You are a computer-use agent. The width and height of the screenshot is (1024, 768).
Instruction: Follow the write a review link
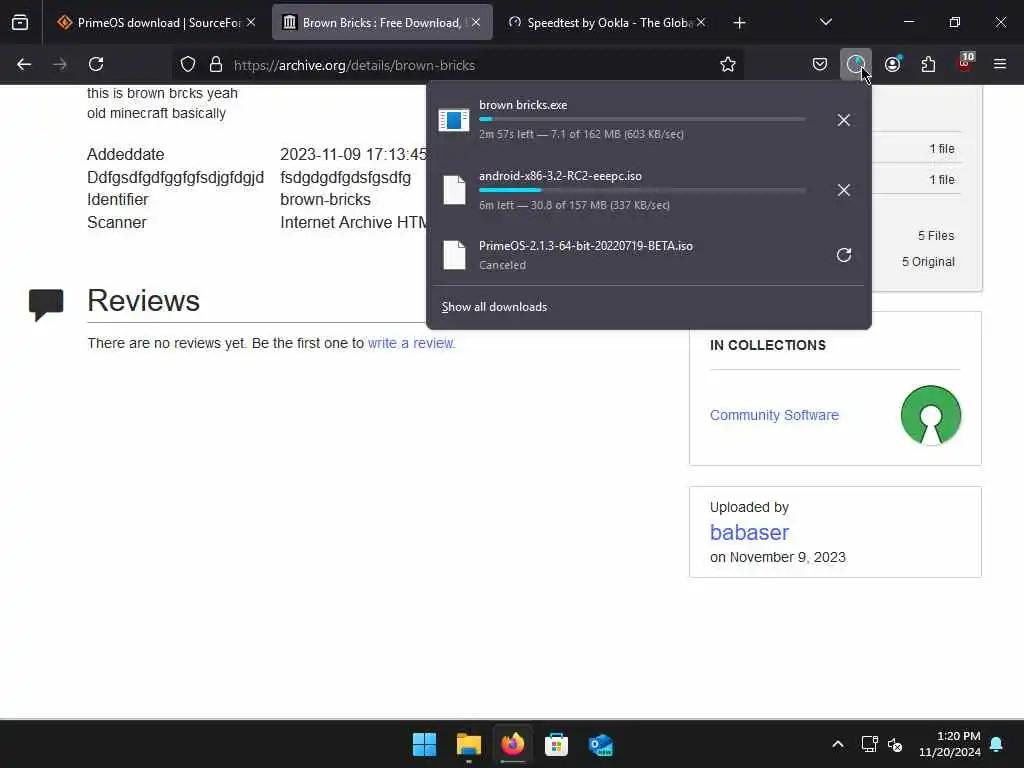tap(411, 343)
